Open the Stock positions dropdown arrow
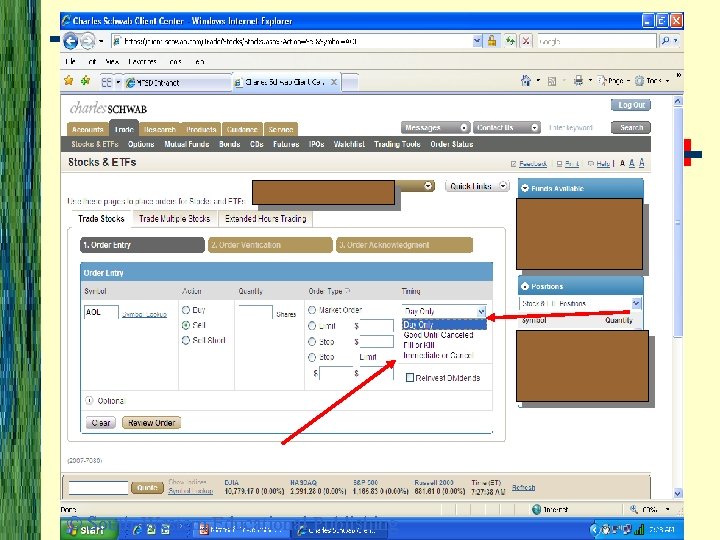Screen dimensions: 720x540 pyautogui.click(x=636, y=304)
